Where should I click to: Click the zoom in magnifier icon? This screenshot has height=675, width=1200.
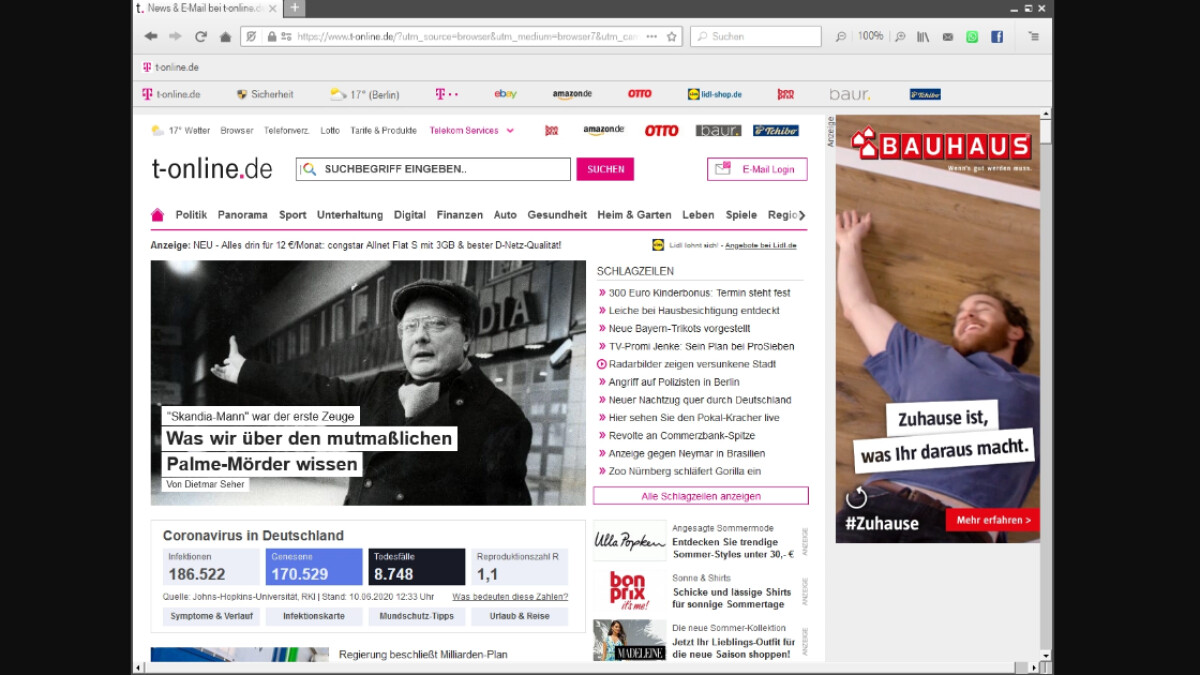(x=900, y=36)
